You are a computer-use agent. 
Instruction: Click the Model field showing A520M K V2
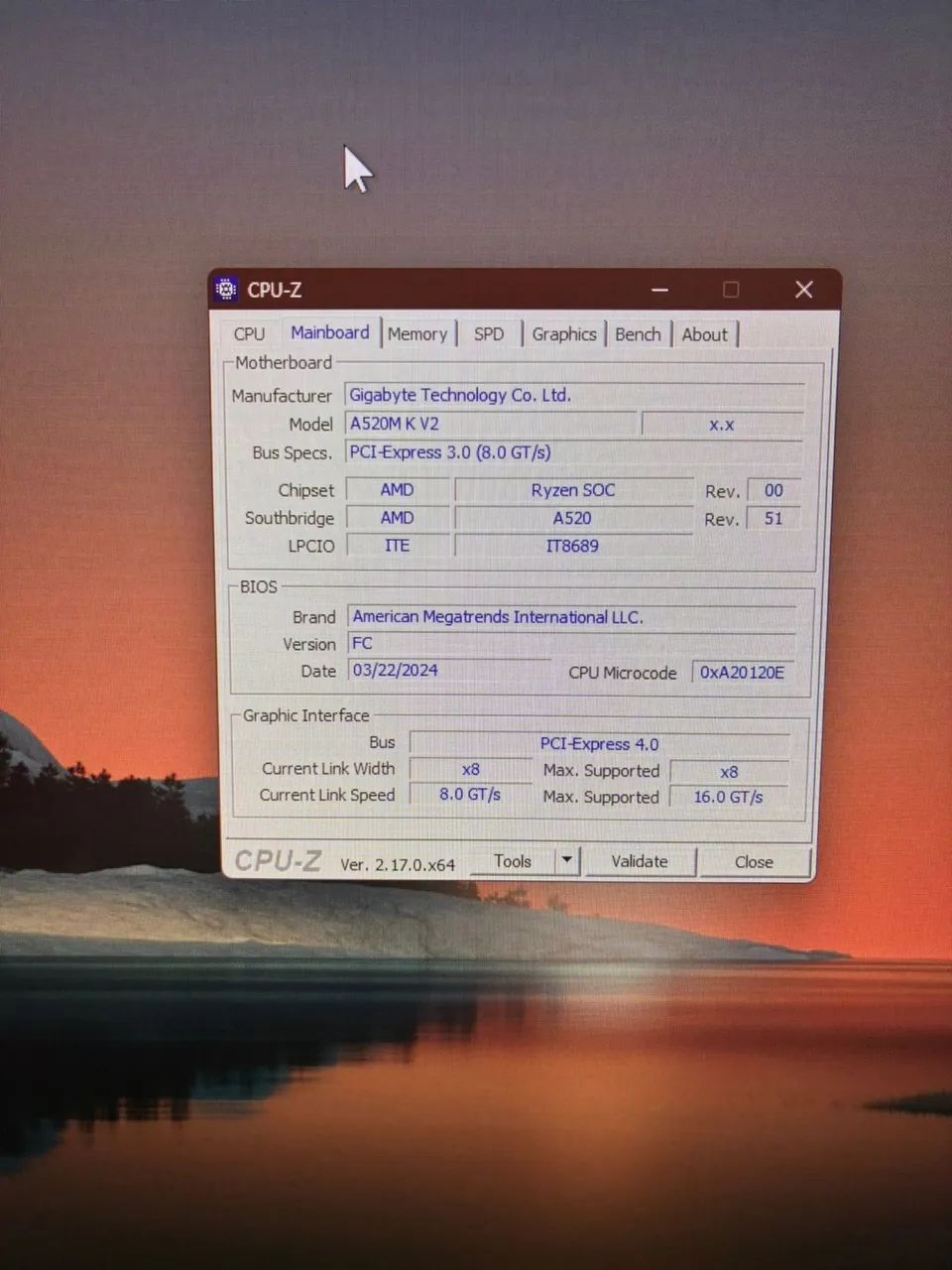[x=490, y=424]
